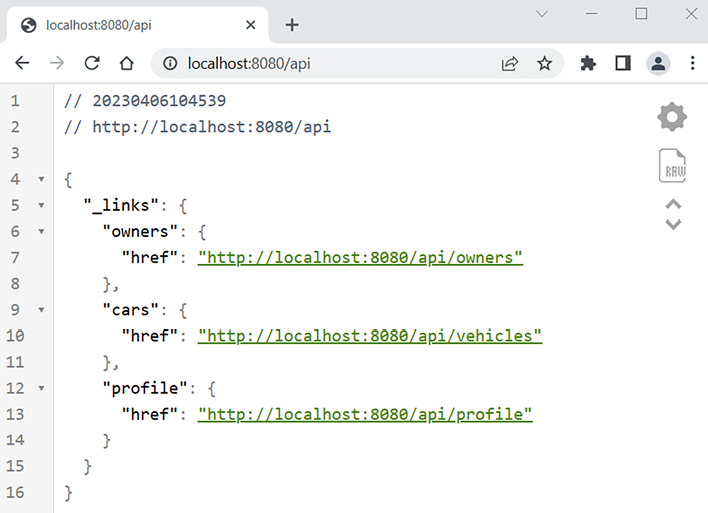Reload the current page
This screenshot has height=513, width=708.
point(92,63)
